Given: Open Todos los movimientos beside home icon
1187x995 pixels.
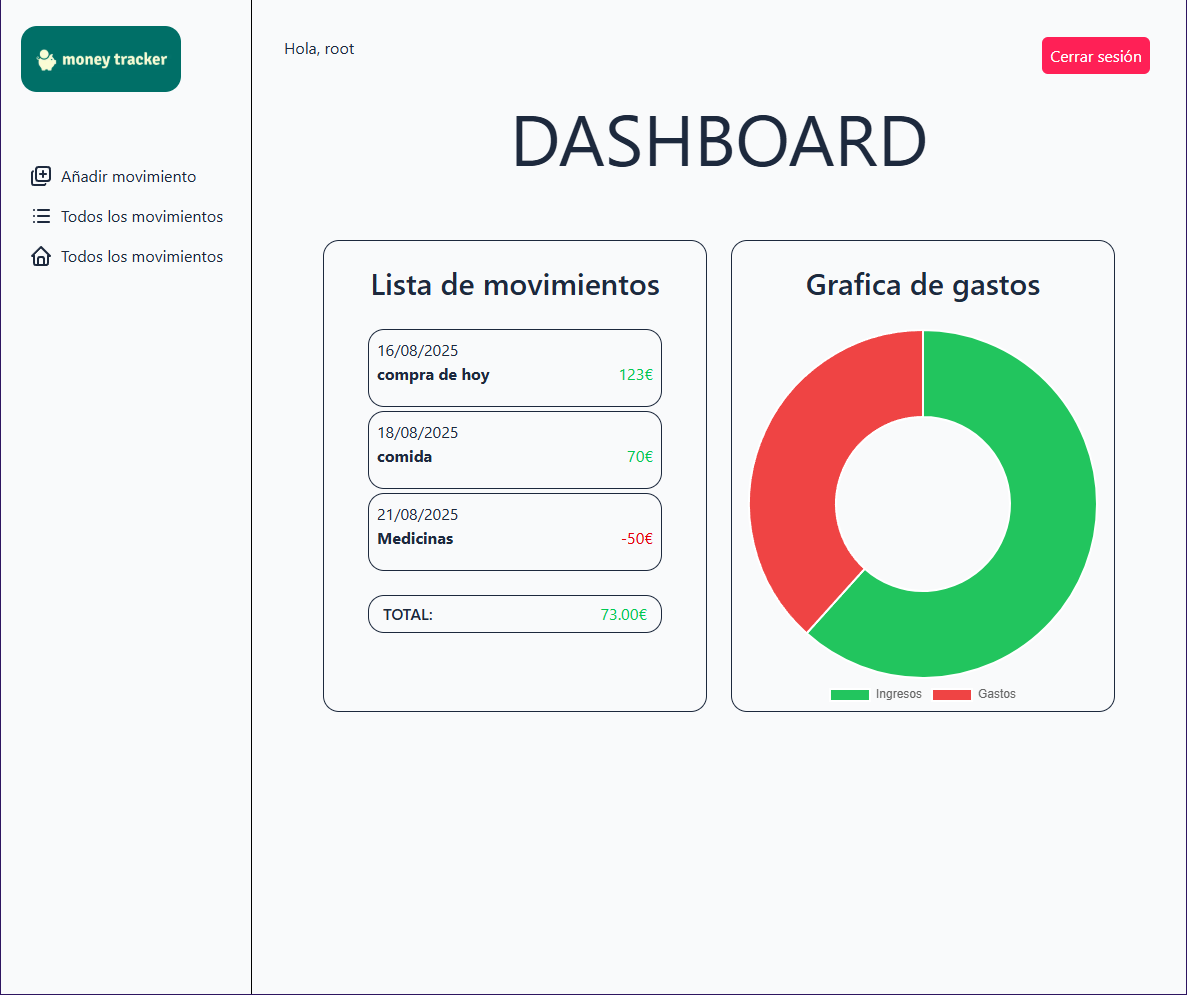Looking at the screenshot, I should tap(141, 257).
